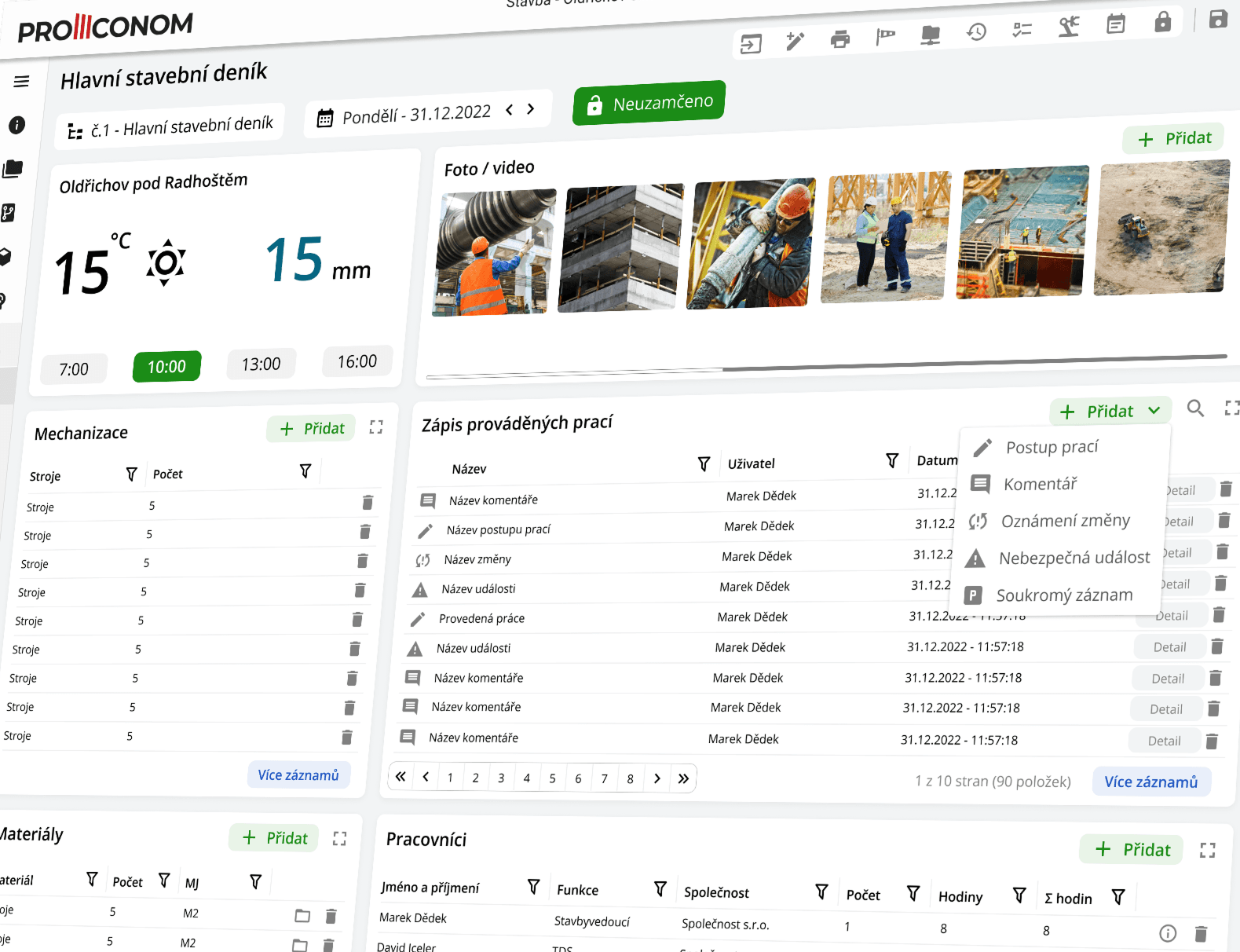Open the excavator aerial photo thumbnail
Viewport: 1240px width, 952px height.
pos(1162,227)
